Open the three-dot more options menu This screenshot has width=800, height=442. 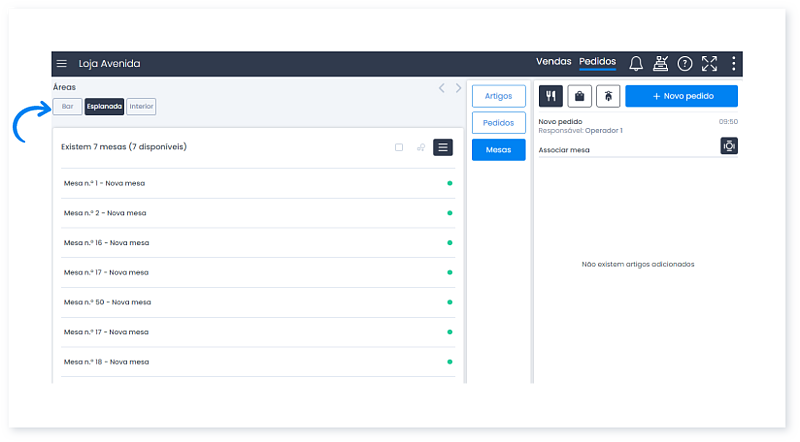734,64
